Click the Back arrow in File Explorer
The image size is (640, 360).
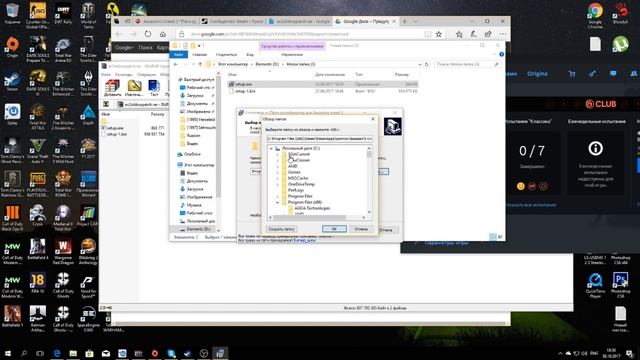tap(176, 64)
